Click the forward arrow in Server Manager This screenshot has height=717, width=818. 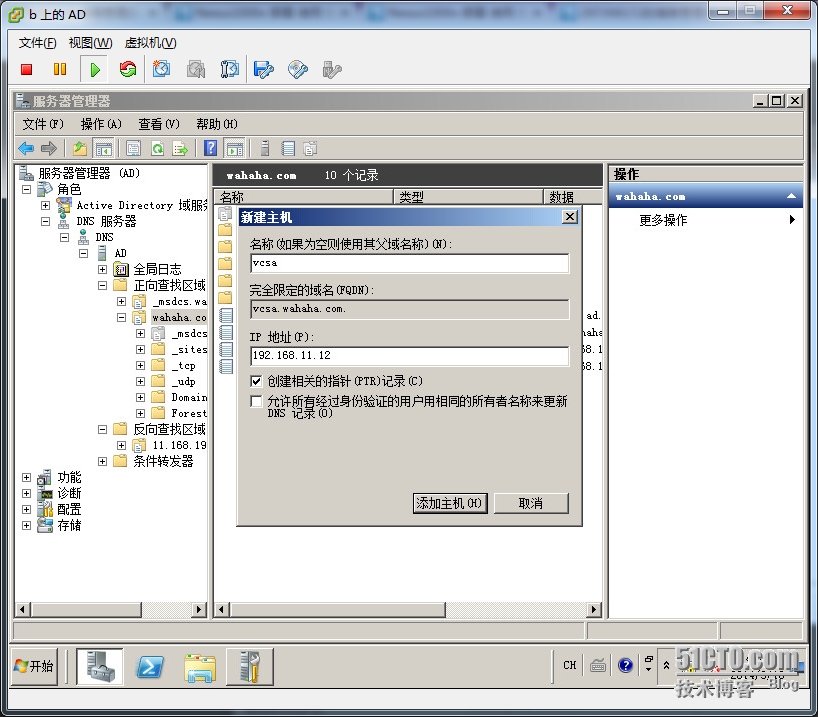coord(49,149)
